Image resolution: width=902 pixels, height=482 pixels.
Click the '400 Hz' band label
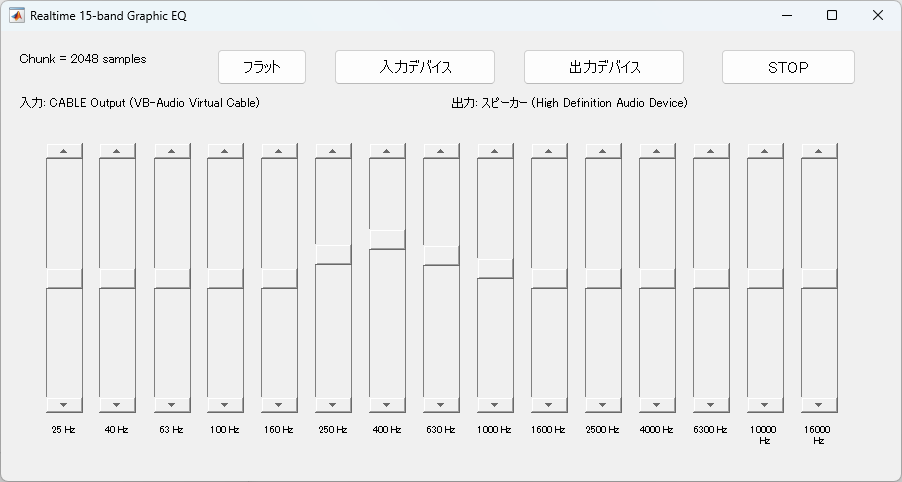coord(387,430)
